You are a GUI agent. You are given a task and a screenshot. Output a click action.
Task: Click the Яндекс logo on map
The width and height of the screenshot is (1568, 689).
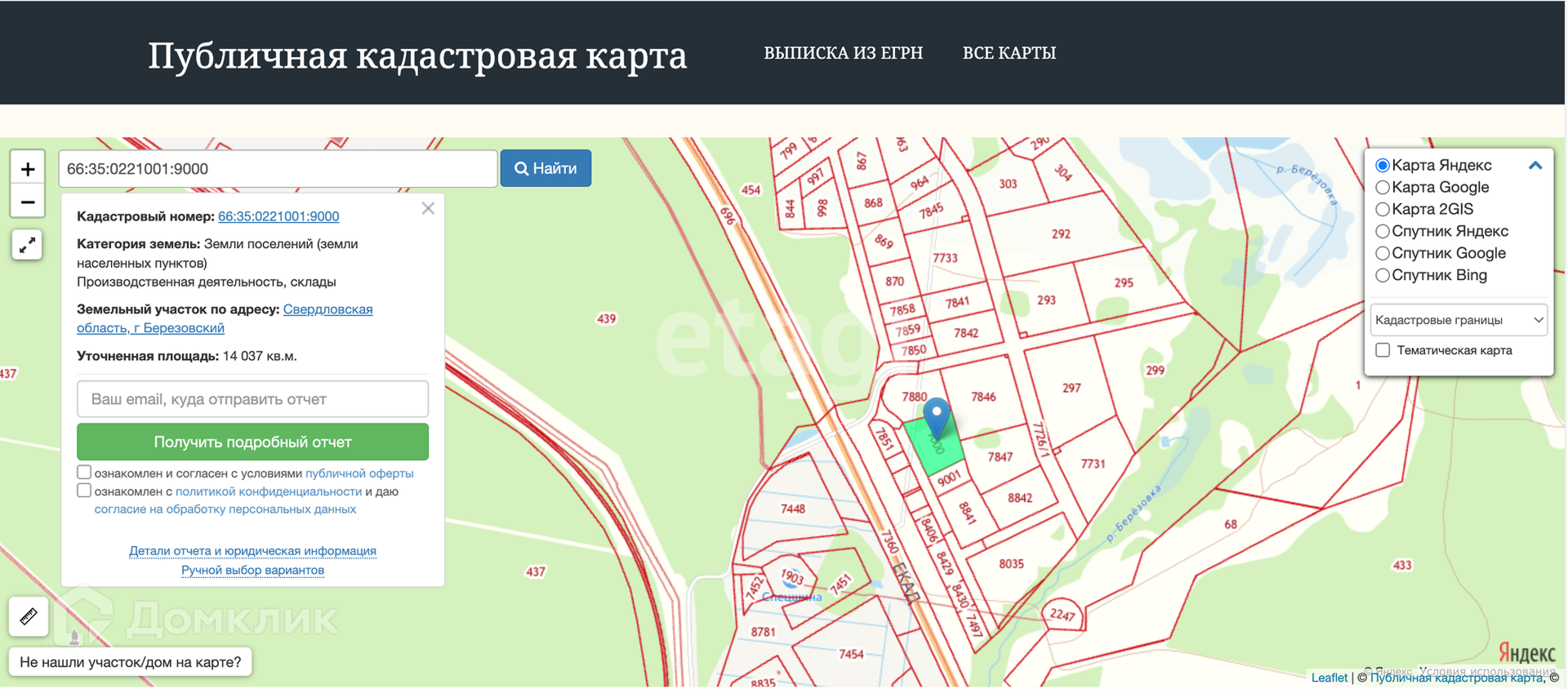point(1526,653)
